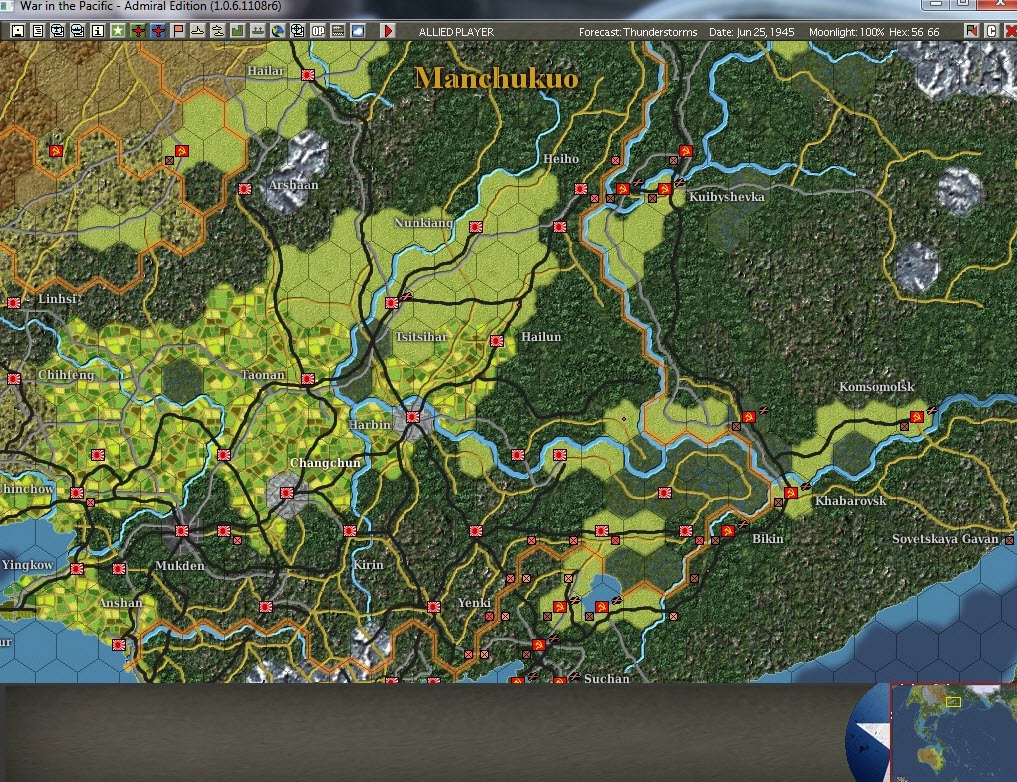Select the Japanese base at Hailun
This screenshot has width=1017, height=782.
coord(497,340)
